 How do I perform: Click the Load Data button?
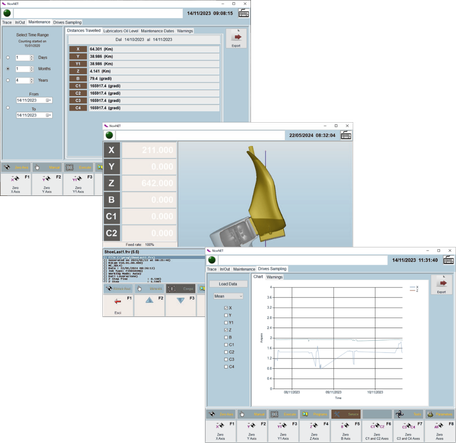pyautogui.click(x=228, y=284)
